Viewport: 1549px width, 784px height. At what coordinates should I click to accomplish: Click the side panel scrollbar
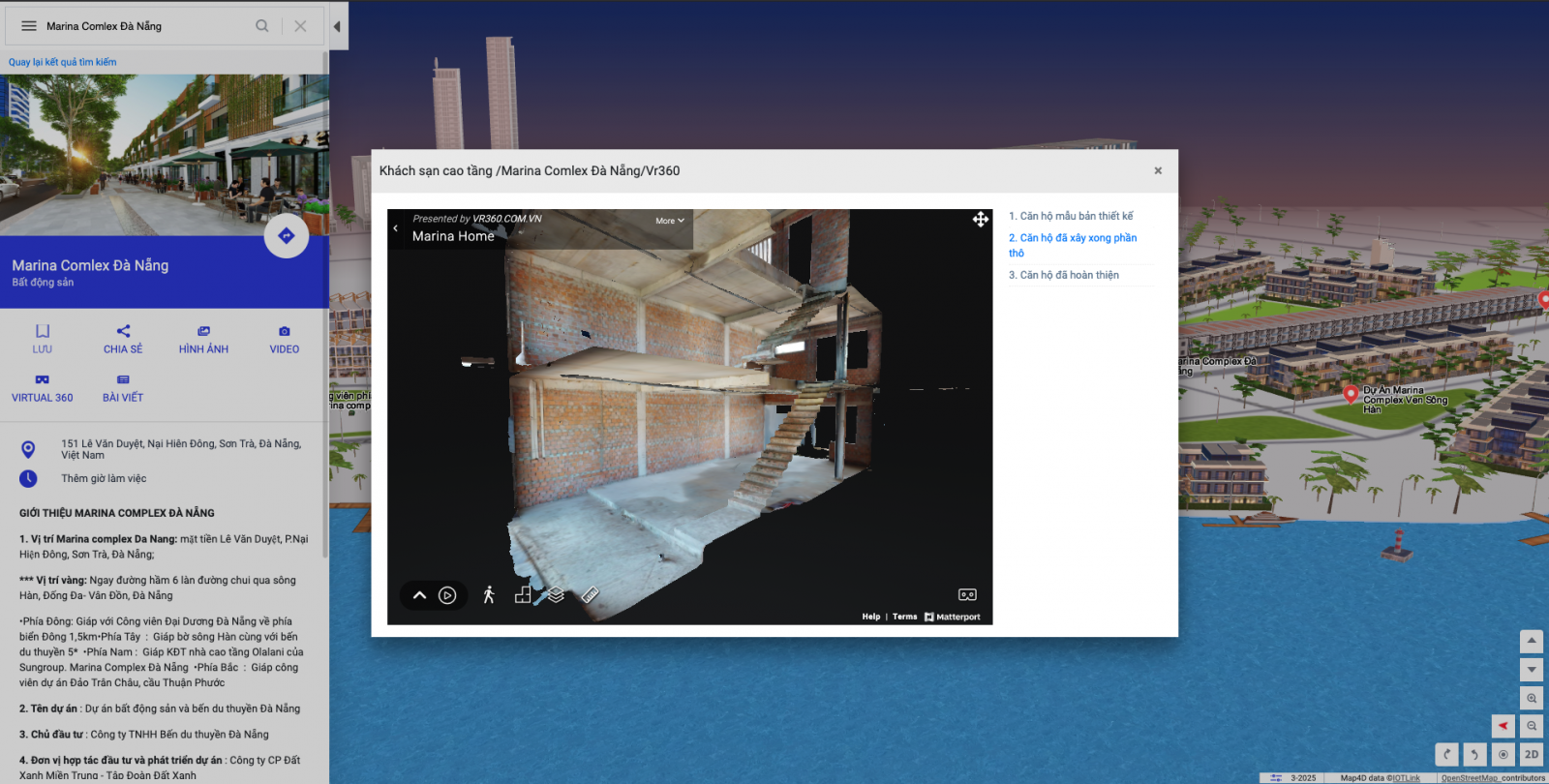coord(325,305)
